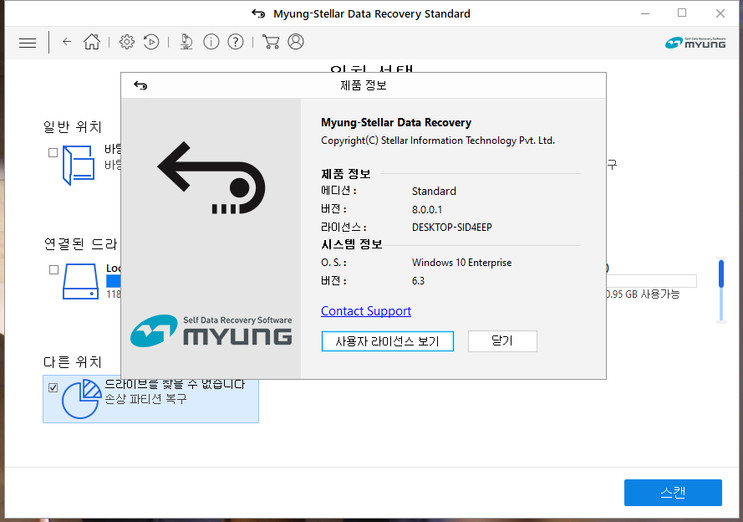
Task: Open the help question-mark icon
Action: (236, 42)
